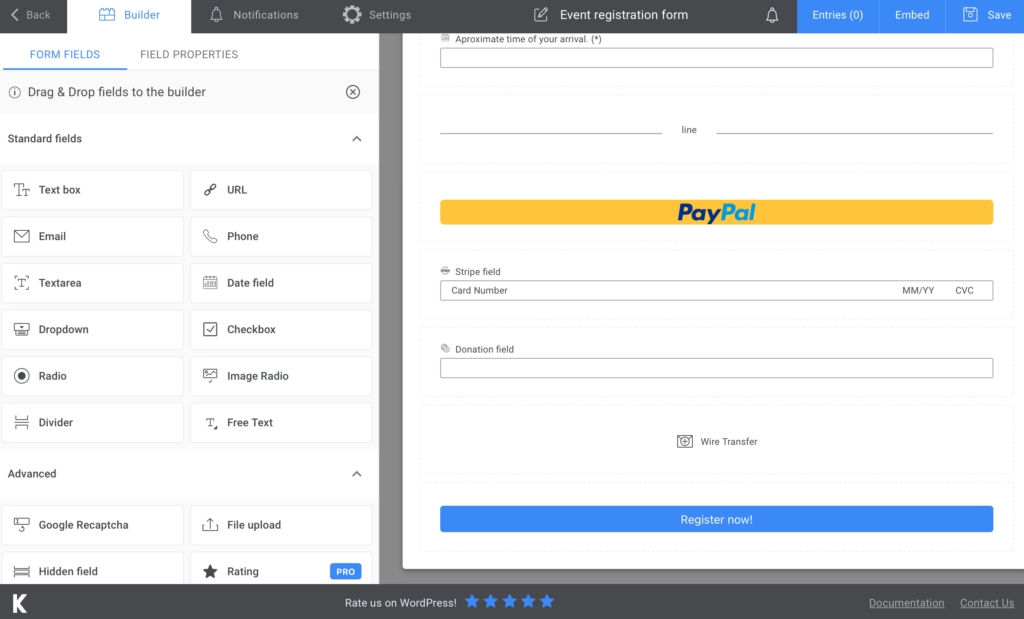
Task: Click the "Advanced" heading text
Action: (32, 474)
